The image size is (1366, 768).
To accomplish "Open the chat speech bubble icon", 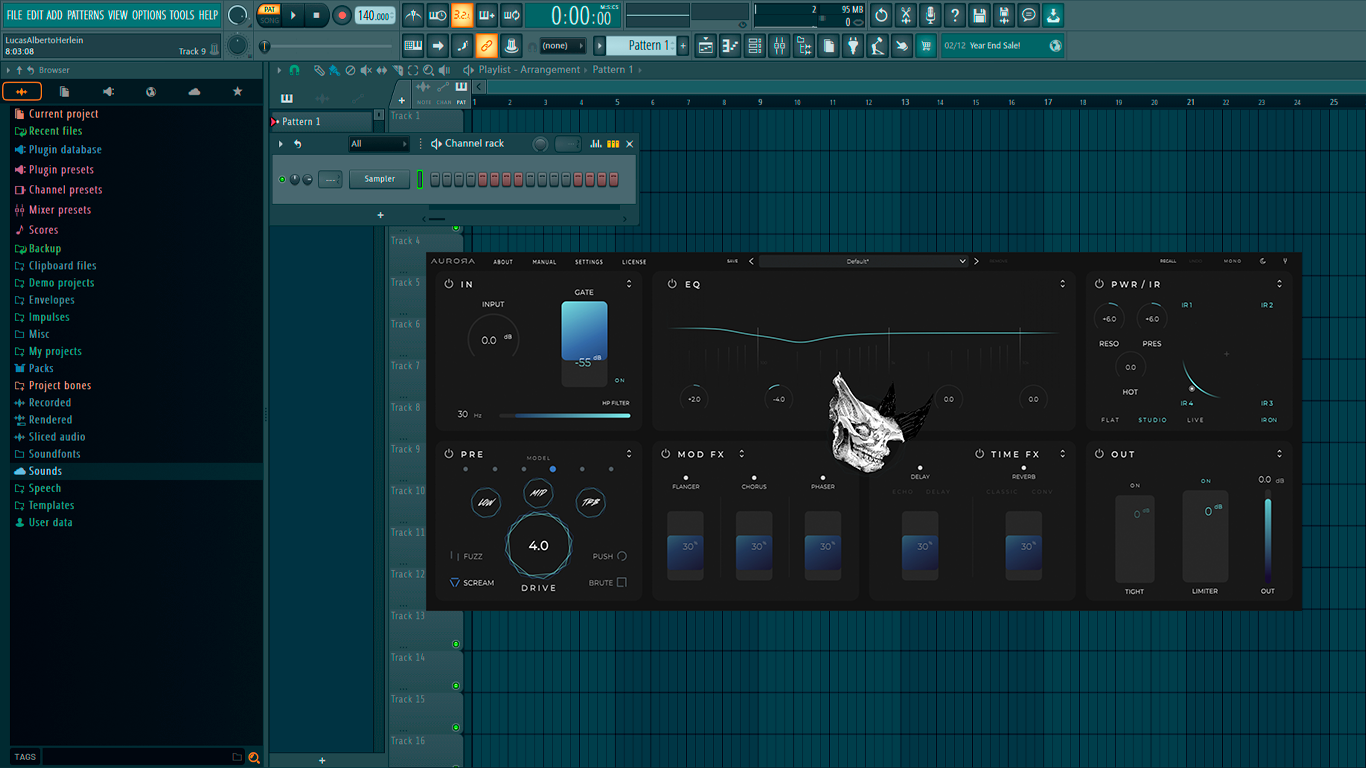I will (x=1028, y=15).
